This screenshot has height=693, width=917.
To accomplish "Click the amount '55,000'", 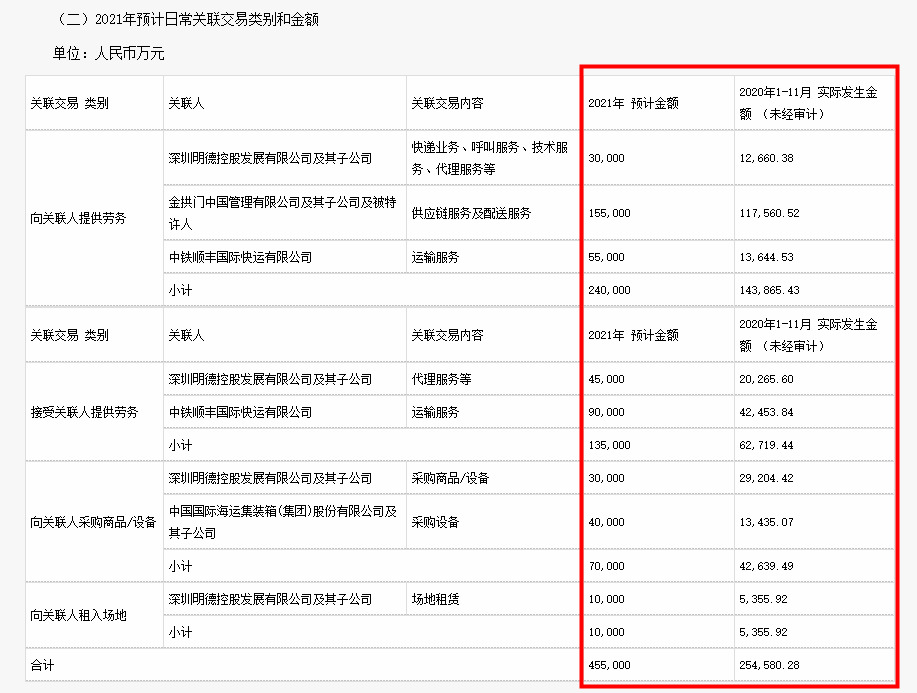I will 606,257.
